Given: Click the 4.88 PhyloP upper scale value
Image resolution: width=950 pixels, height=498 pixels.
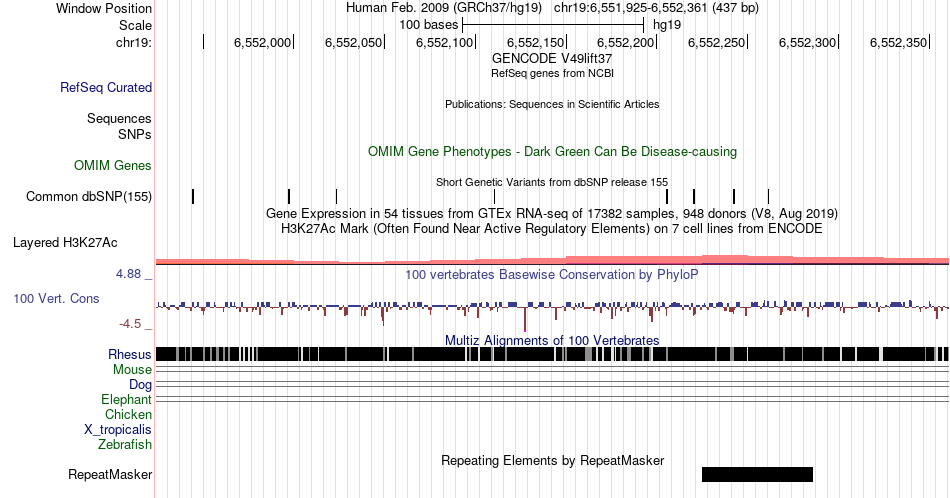Looking at the screenshot, I should click(128, 274).
